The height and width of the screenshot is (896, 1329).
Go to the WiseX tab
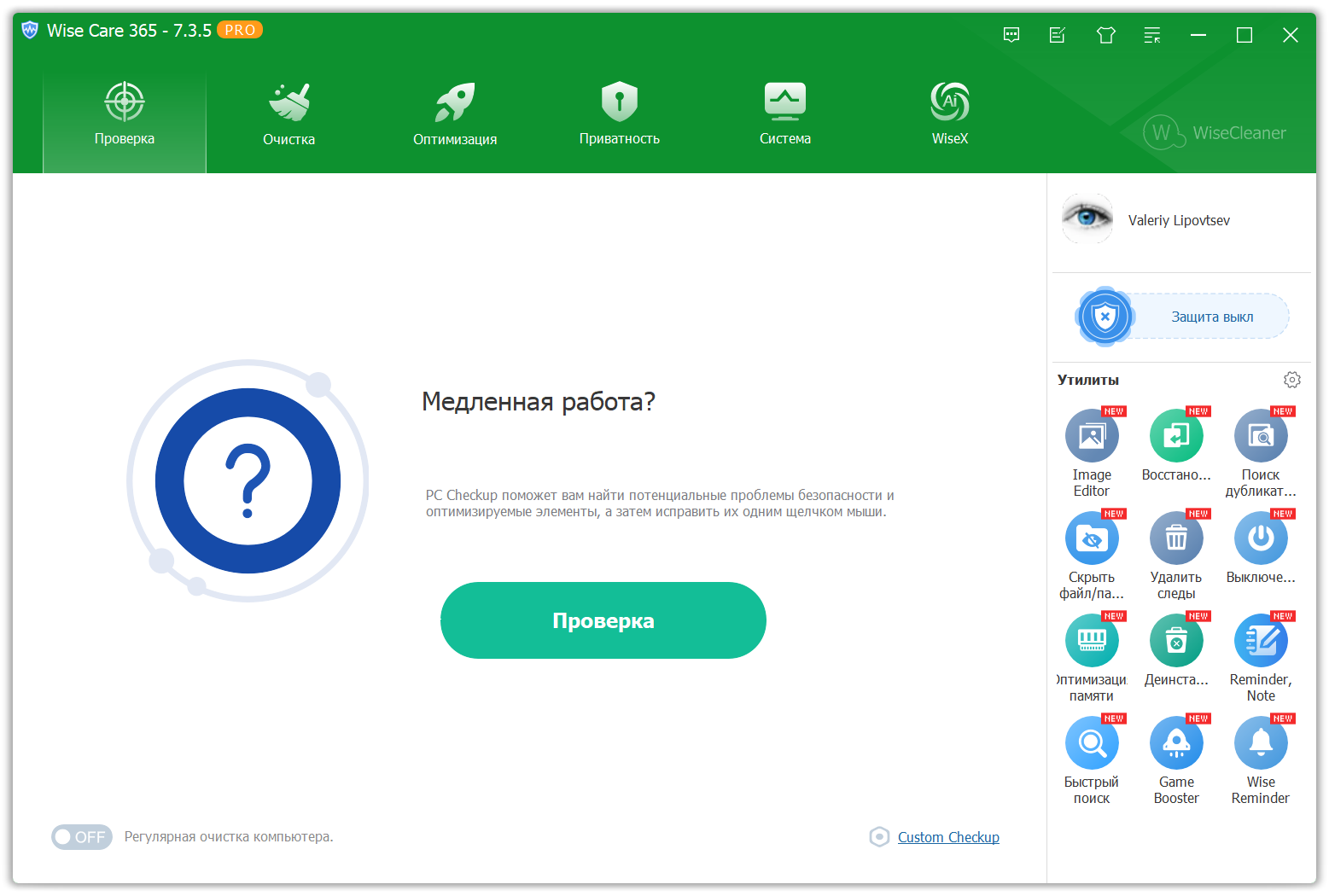tap(949, 115)
